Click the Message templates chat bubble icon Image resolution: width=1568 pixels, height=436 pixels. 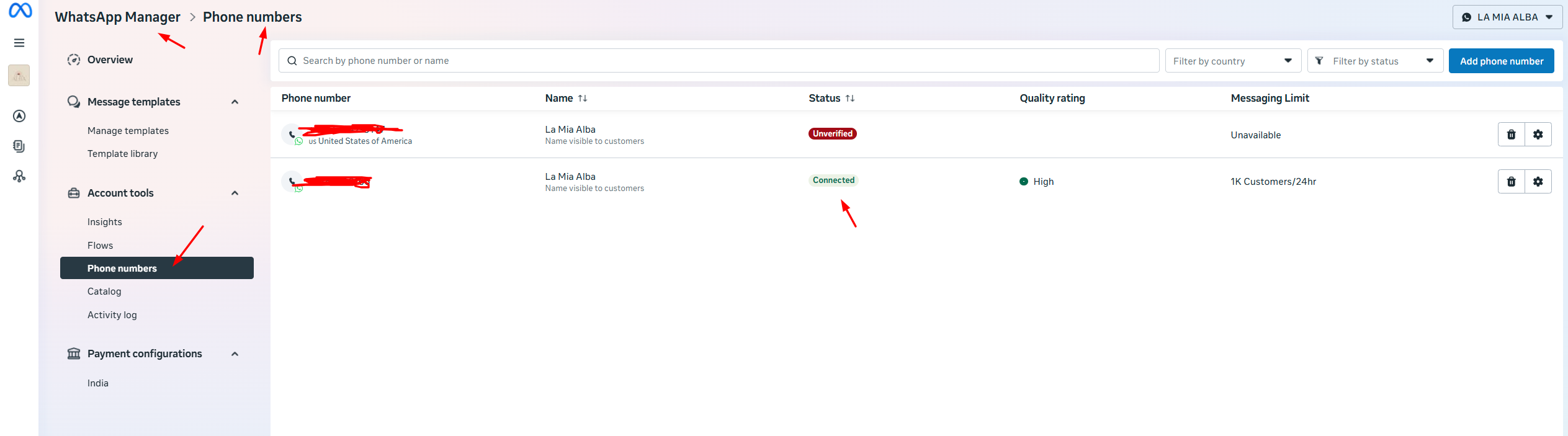[74, 102]
